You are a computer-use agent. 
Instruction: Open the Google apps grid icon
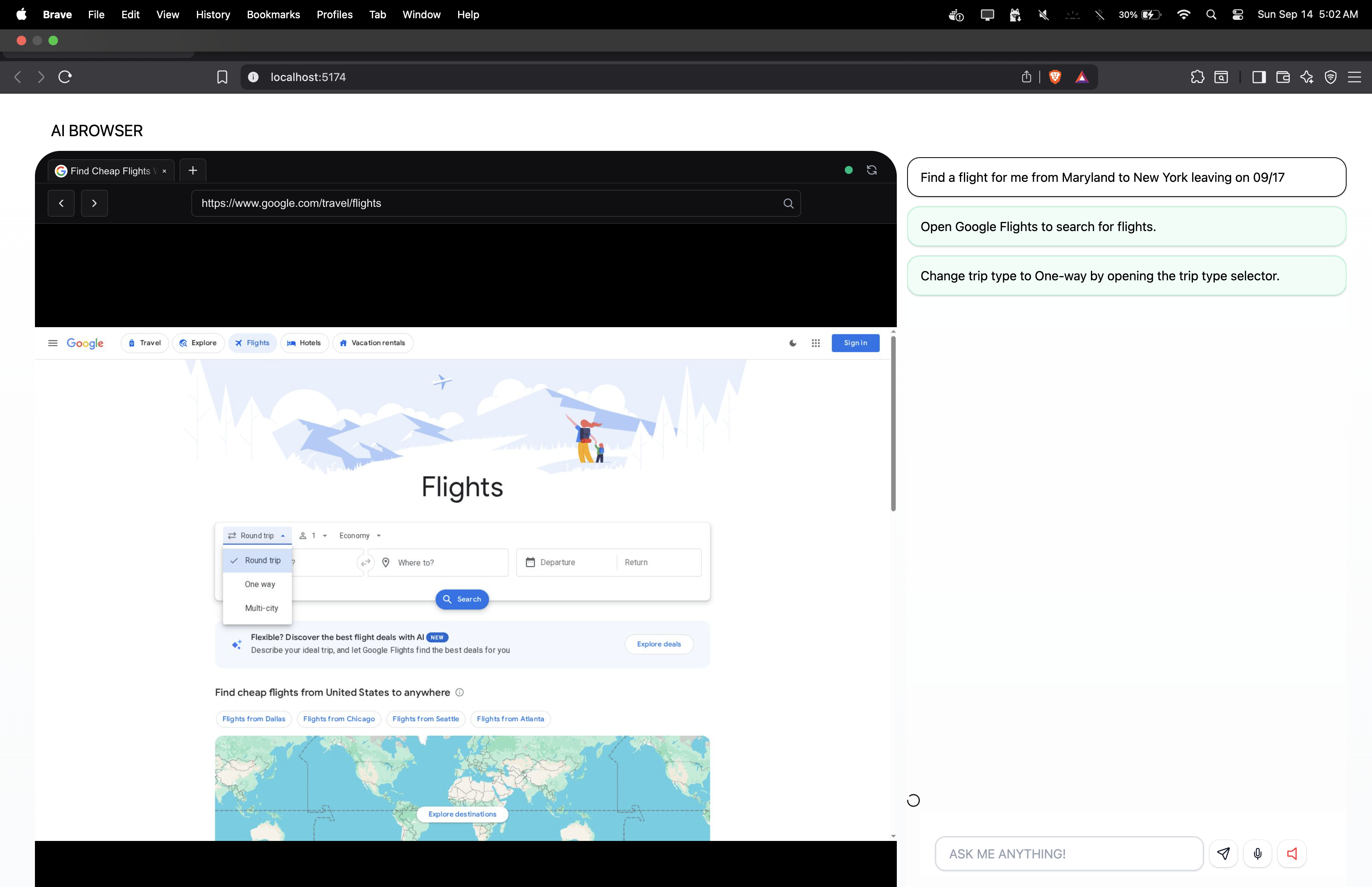pyautogui.click(x=816, y=343)
